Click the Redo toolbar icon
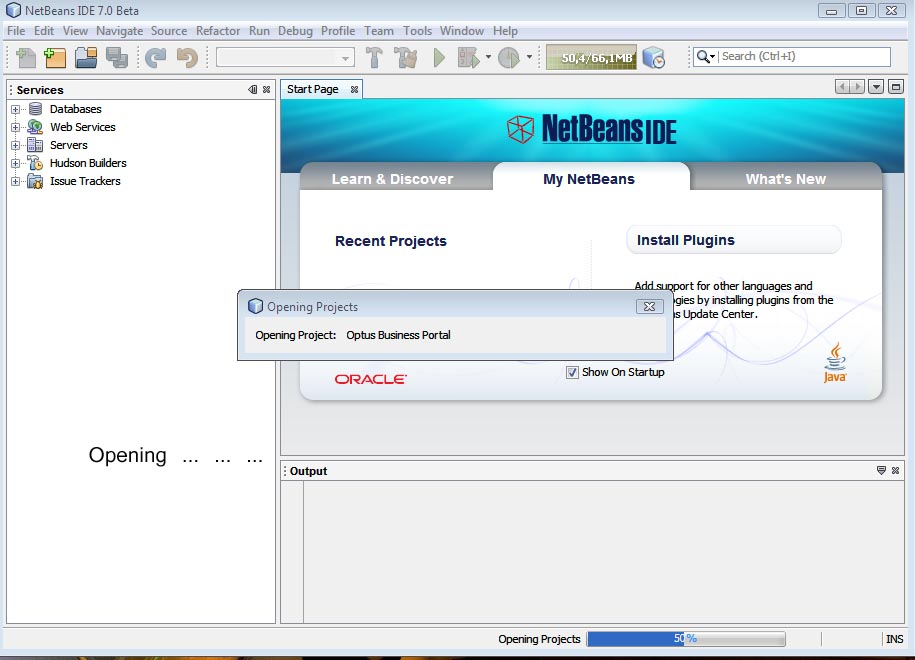915x660 pixels. (x=155, y=58)
